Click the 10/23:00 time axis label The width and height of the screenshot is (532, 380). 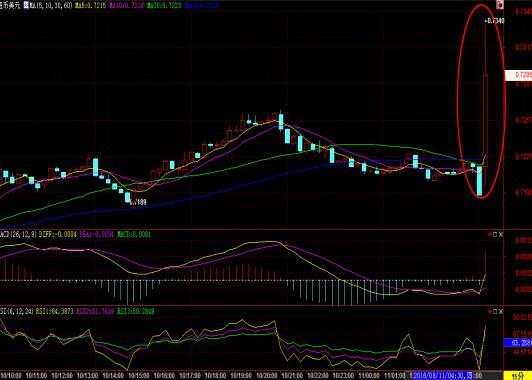[344, 376]
